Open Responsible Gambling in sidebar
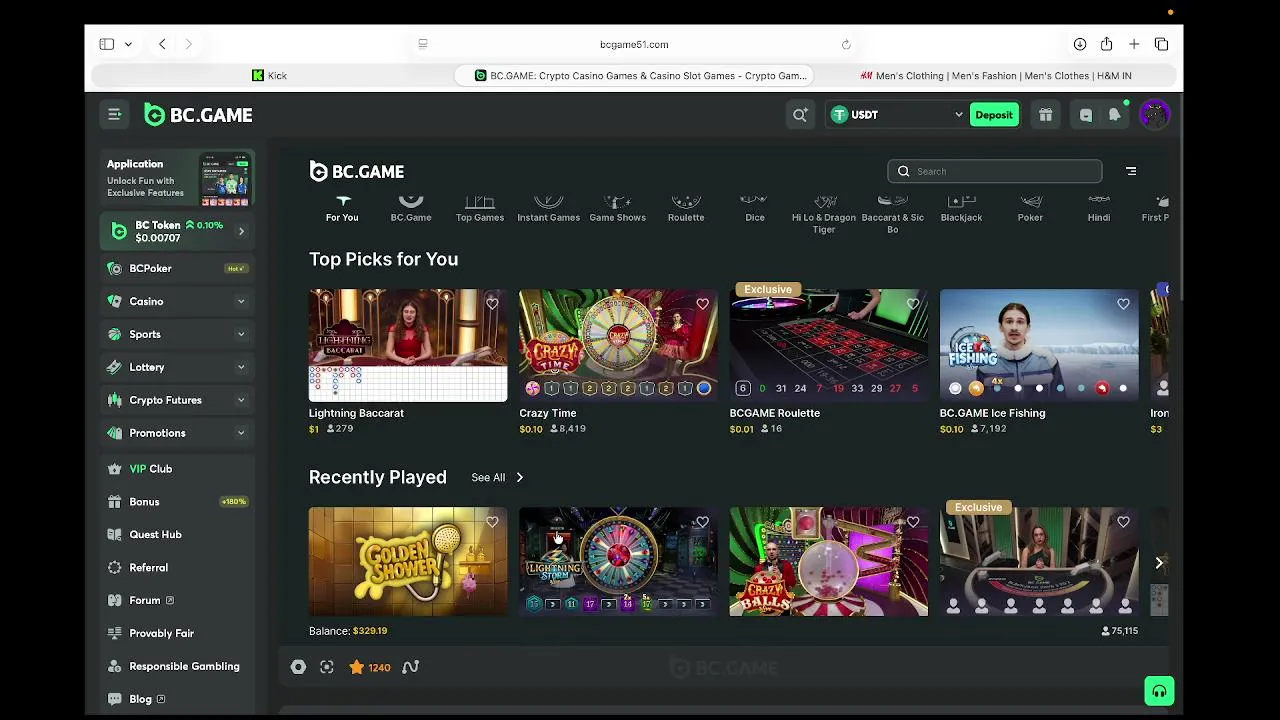 tap(177, 666)
